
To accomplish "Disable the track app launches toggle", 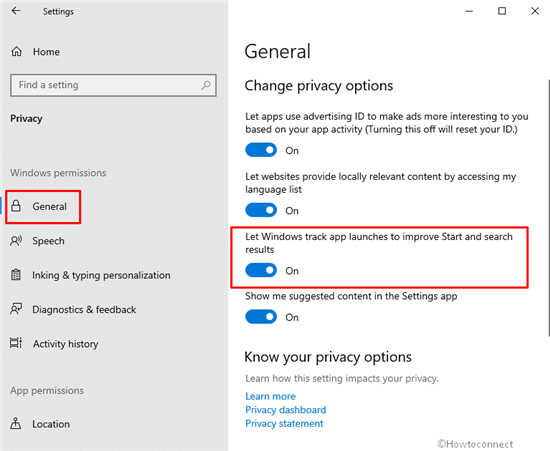I will pos(261,270).
